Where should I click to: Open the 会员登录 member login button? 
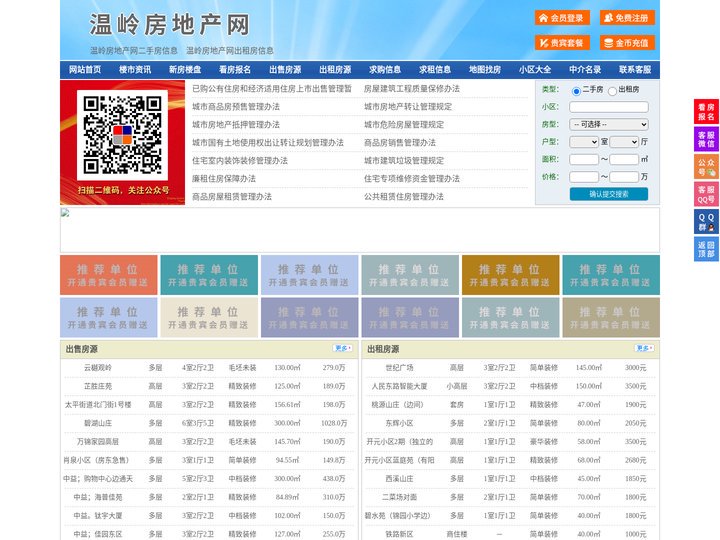562,18
